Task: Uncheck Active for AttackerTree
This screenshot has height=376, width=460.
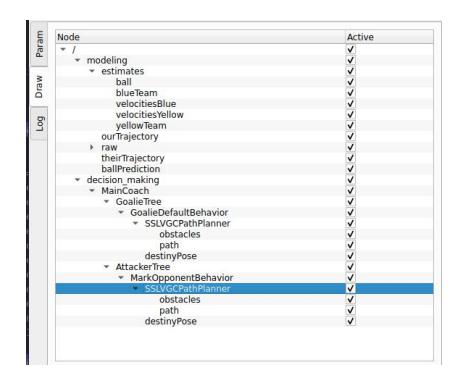Action: (351, 267)
